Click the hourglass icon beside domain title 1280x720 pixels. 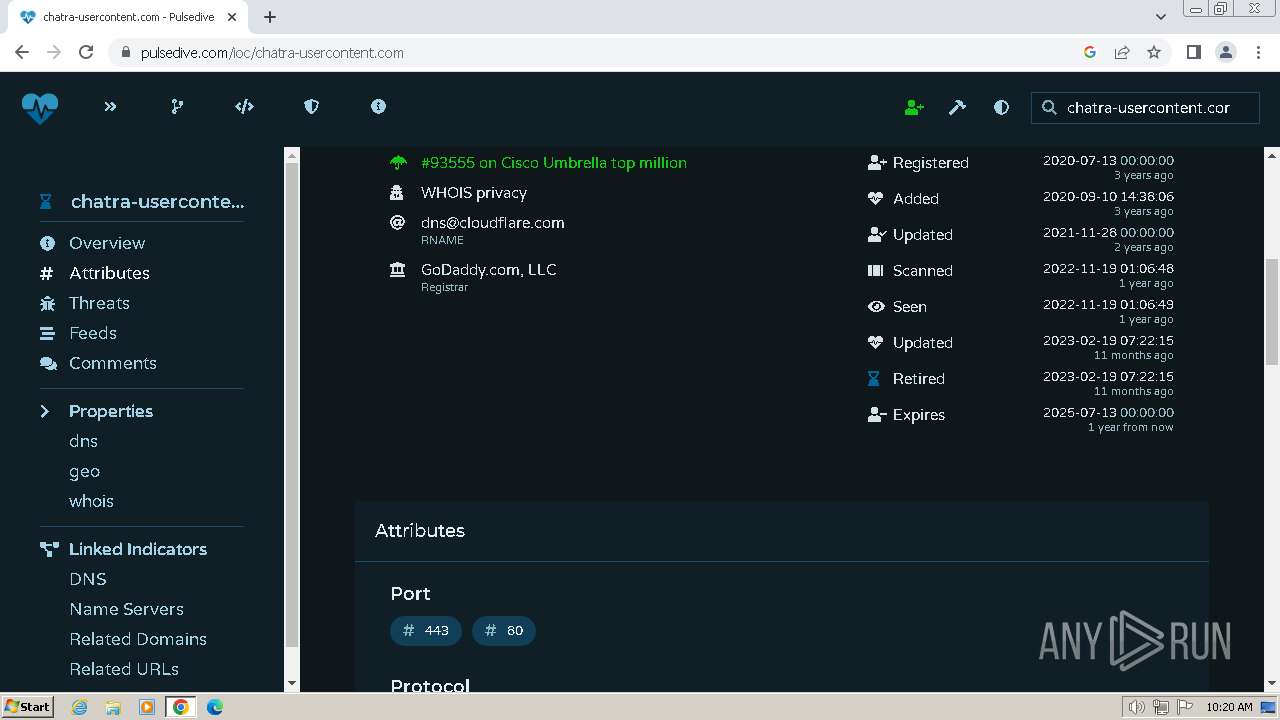45,201
